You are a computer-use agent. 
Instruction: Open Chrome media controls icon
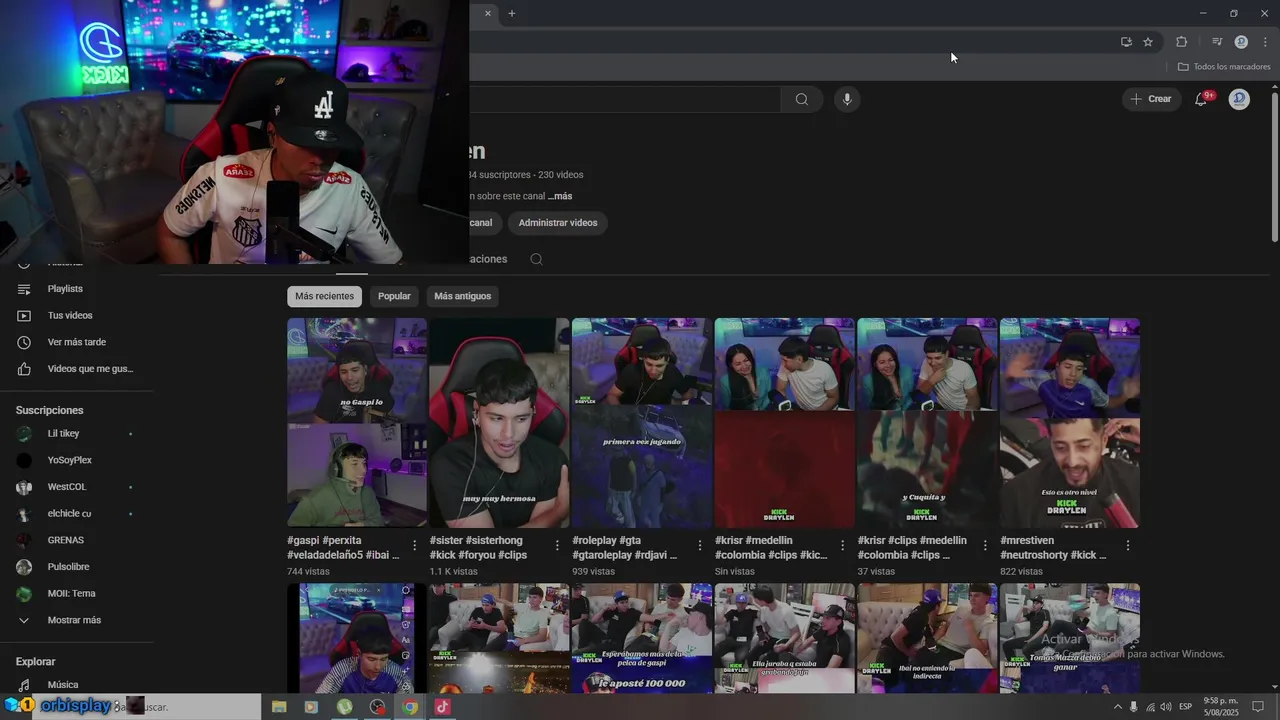(1217, 42)
